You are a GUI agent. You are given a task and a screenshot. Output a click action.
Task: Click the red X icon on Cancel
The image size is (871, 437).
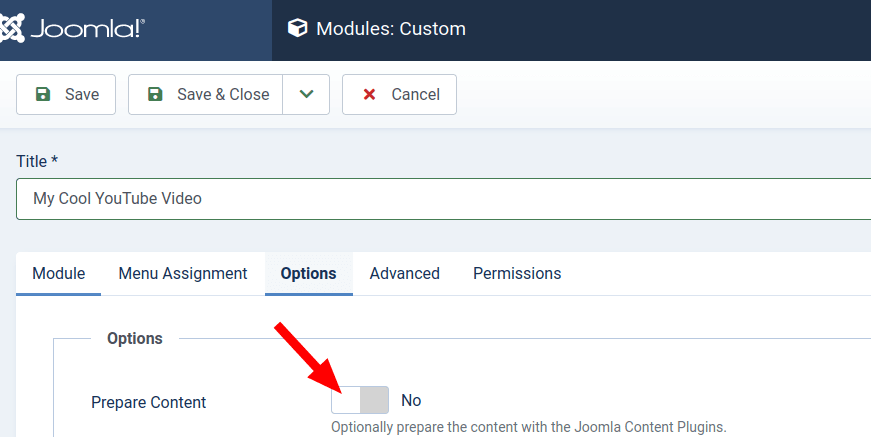click(x=369, y=94)
